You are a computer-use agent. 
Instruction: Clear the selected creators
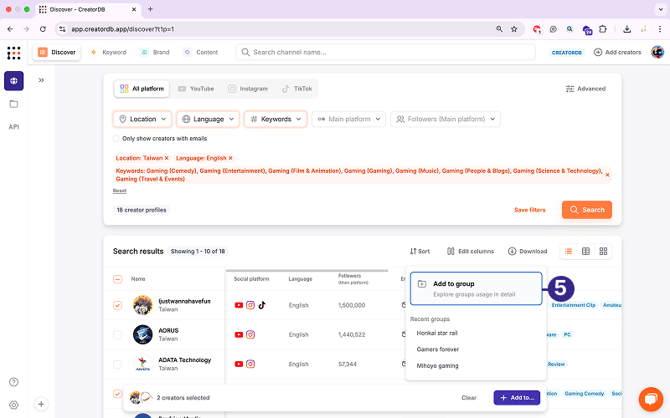(x=469, y=397)
